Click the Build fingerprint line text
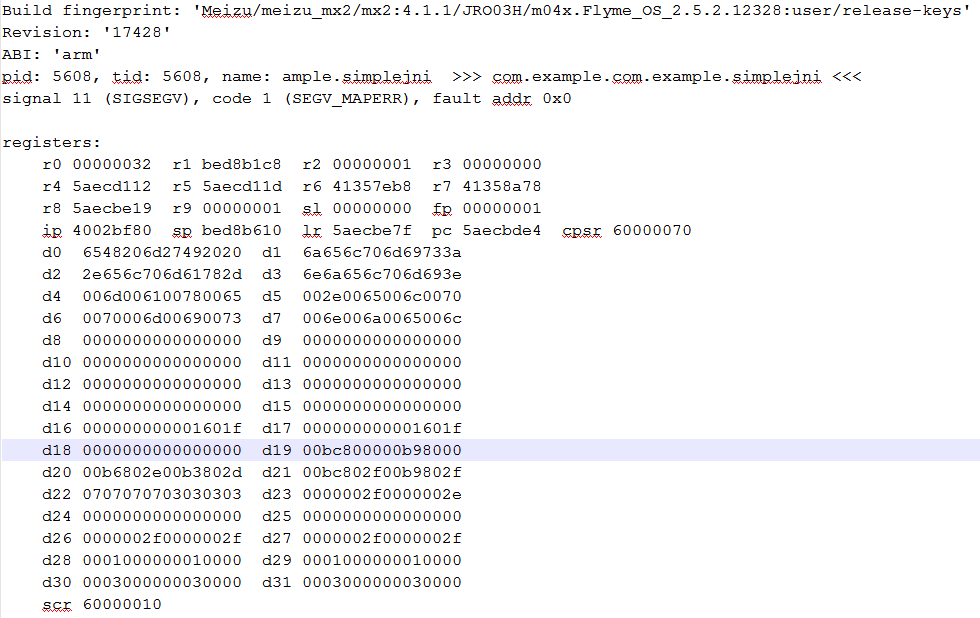The image size is (980, 618). point(486,11)
